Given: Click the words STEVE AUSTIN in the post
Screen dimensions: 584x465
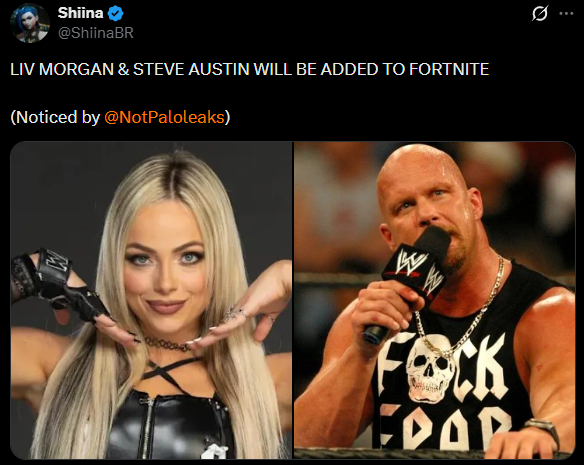Looking at the screenshot, I should [x=191, y=69].
